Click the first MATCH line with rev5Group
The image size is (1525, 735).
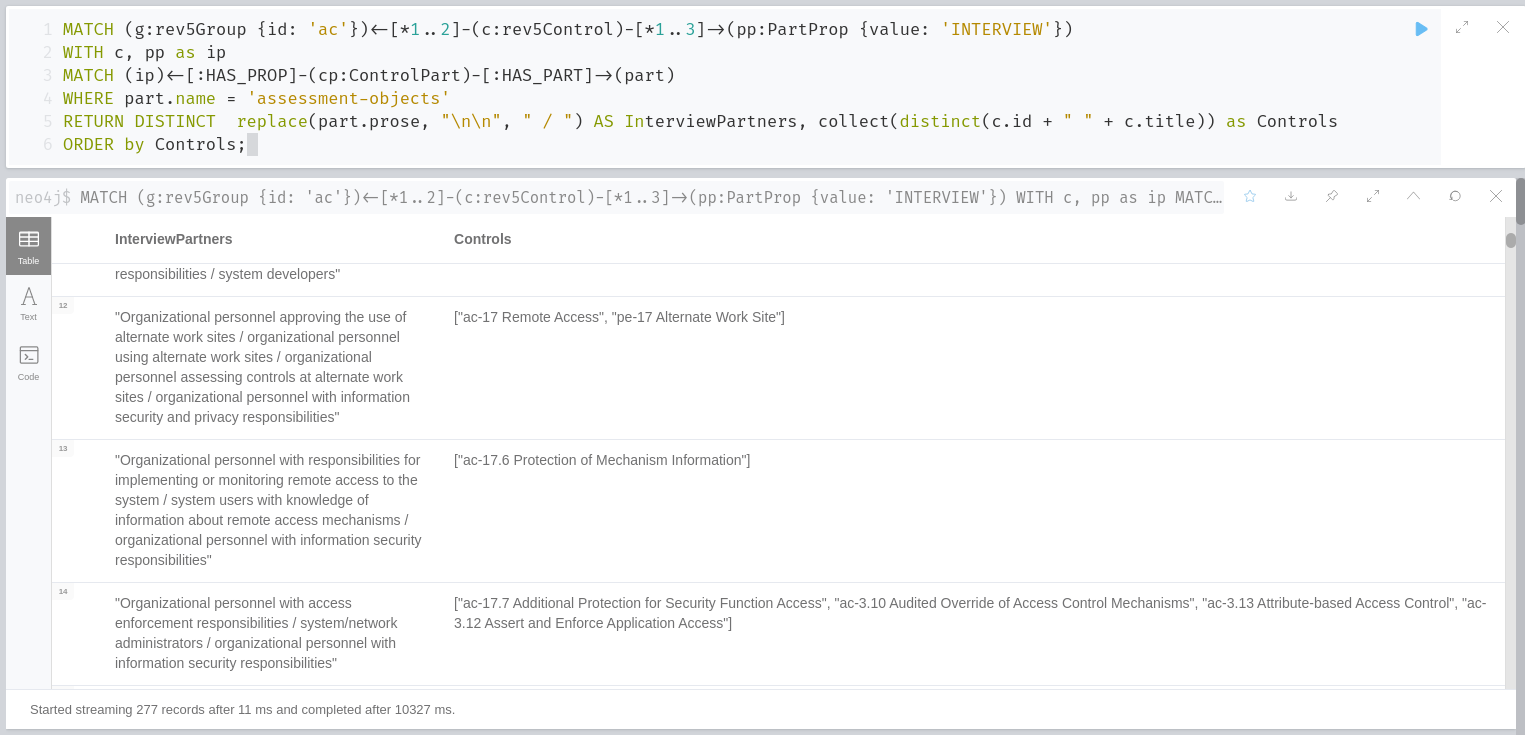click(568, 29)
